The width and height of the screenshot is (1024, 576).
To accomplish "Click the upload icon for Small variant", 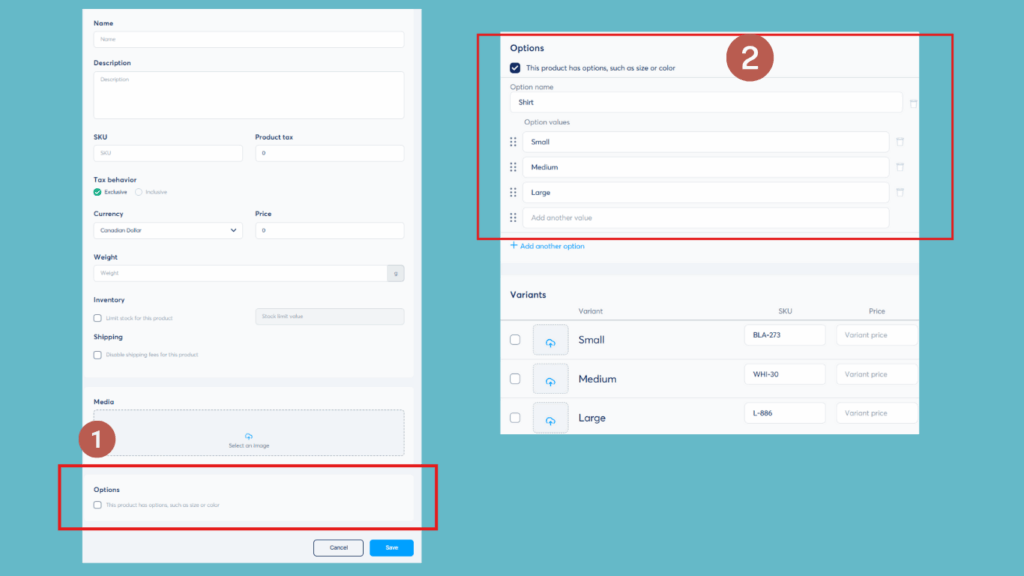I will coord(550,339).
